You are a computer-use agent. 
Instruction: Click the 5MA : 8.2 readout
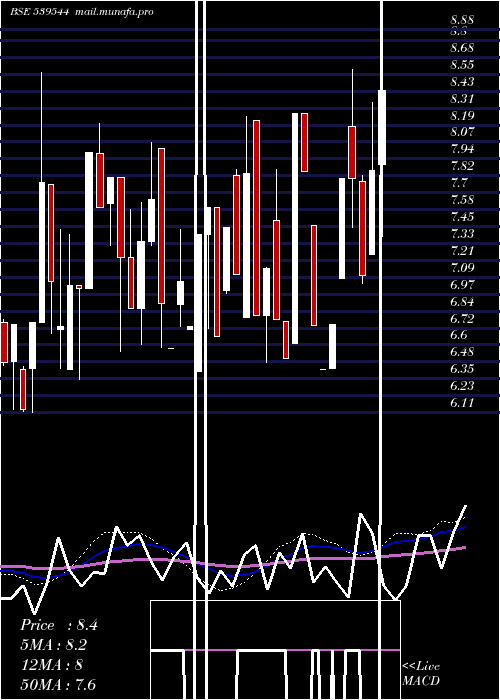click(x=54, y=645)
